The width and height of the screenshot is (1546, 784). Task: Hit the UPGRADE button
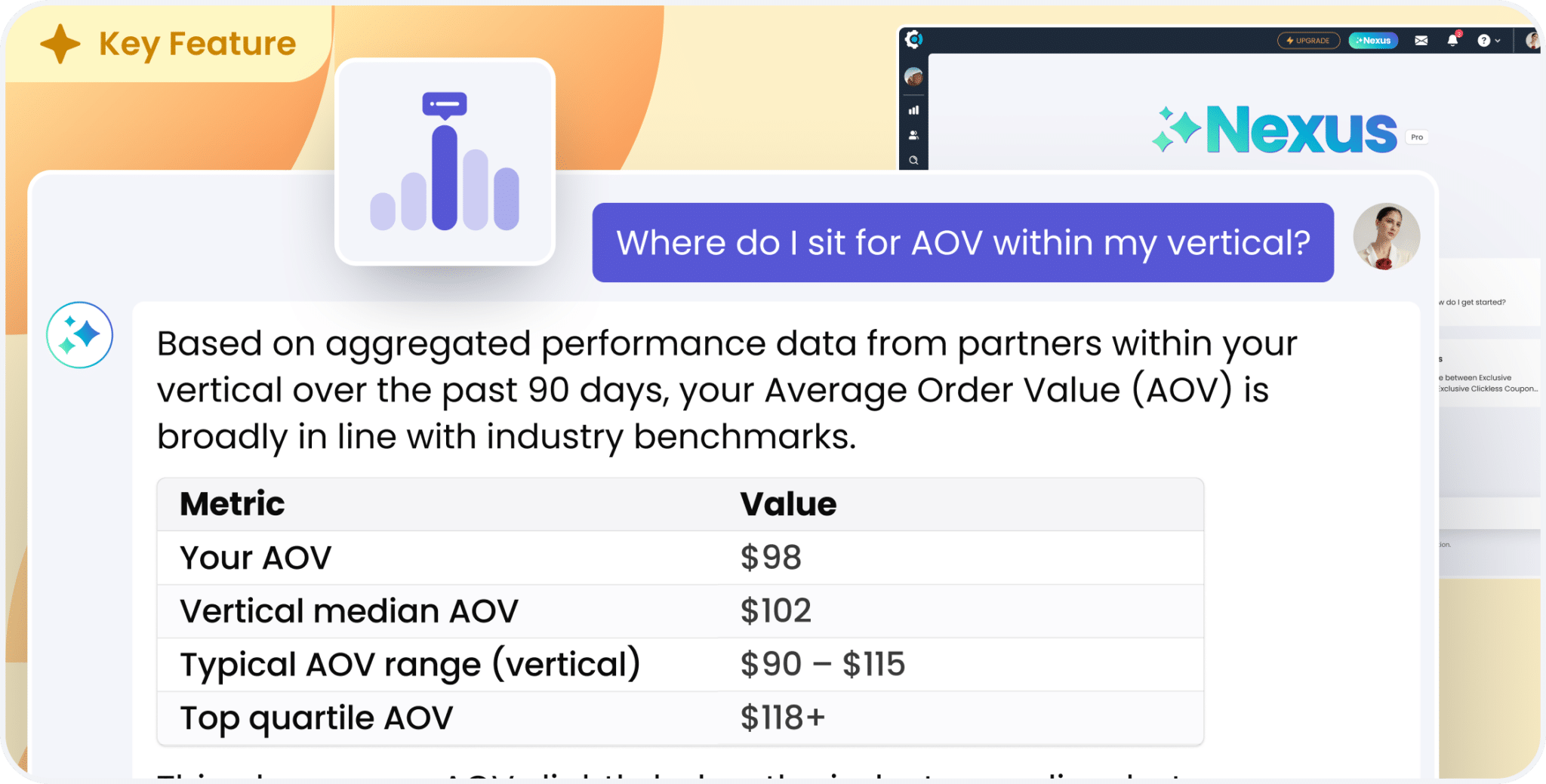coord(1308,41)
